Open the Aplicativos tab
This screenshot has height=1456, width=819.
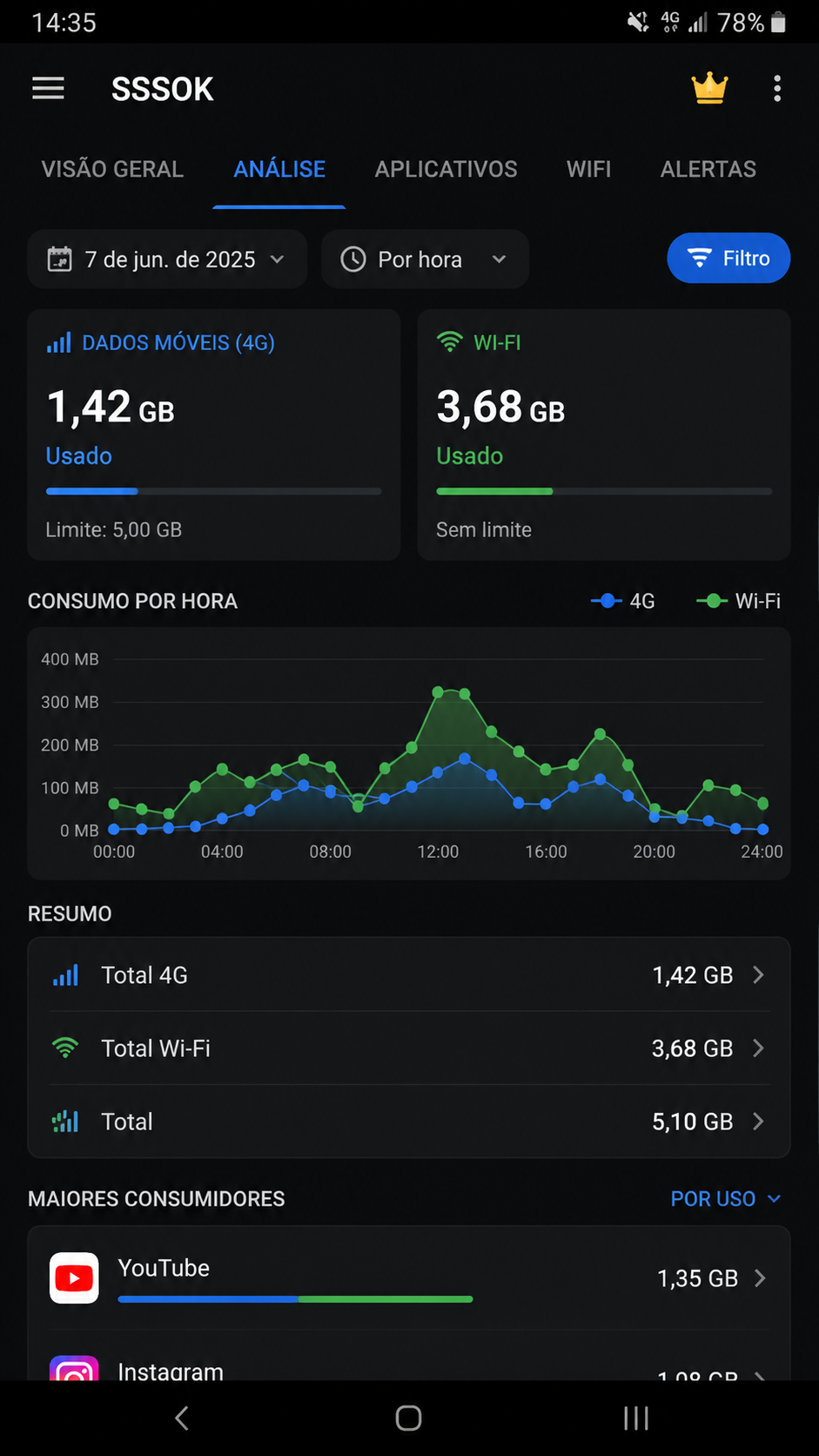446,169
